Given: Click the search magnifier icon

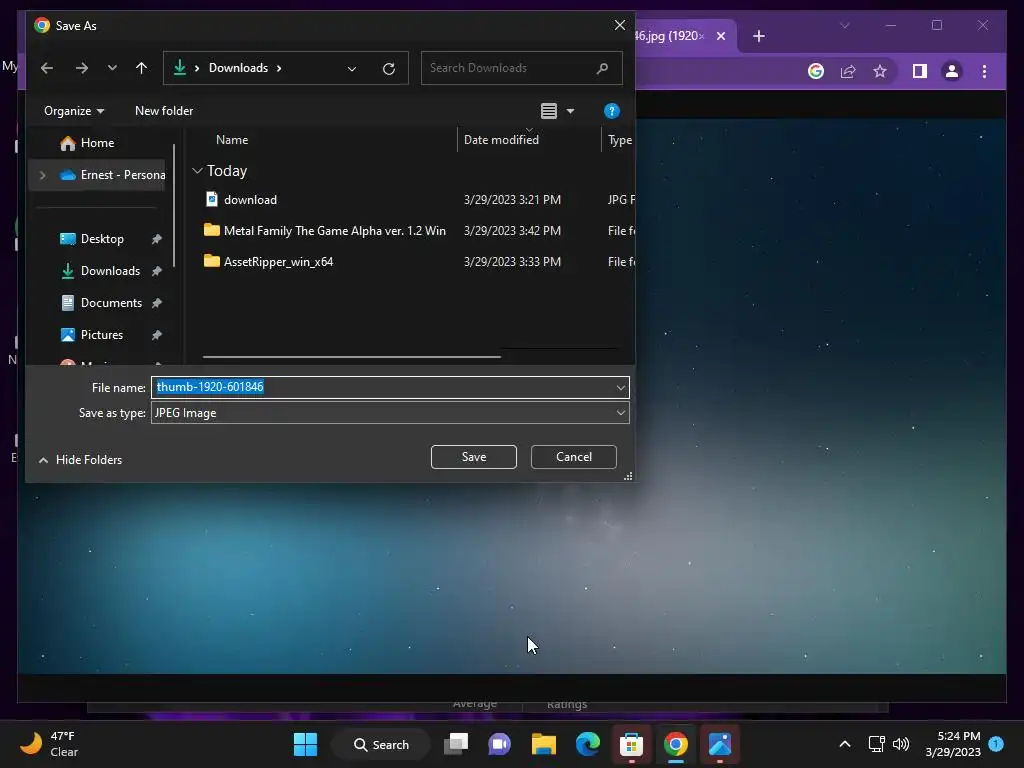Looking at the screenshot, I should [602, 68].
